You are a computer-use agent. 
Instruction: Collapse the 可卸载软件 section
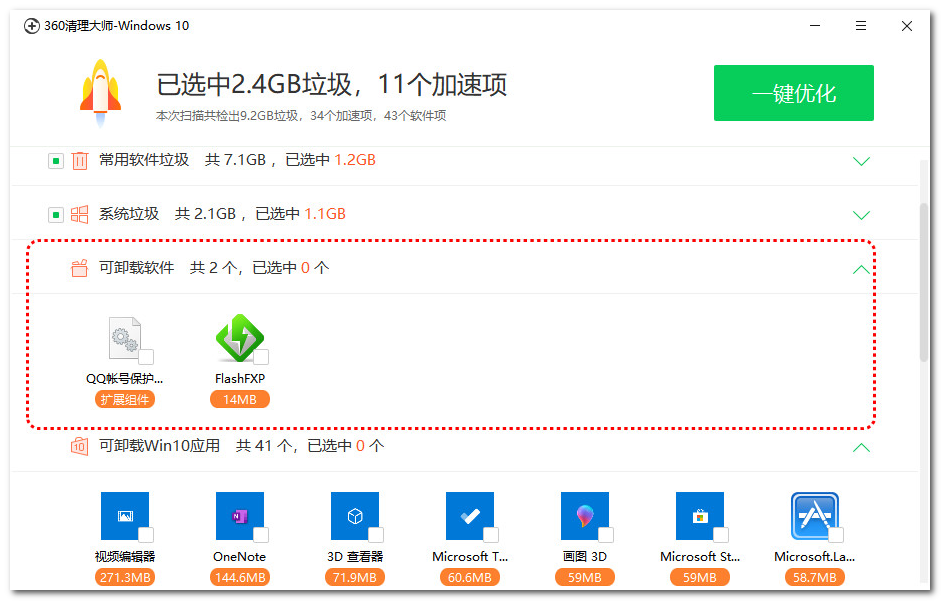[861, 268]
